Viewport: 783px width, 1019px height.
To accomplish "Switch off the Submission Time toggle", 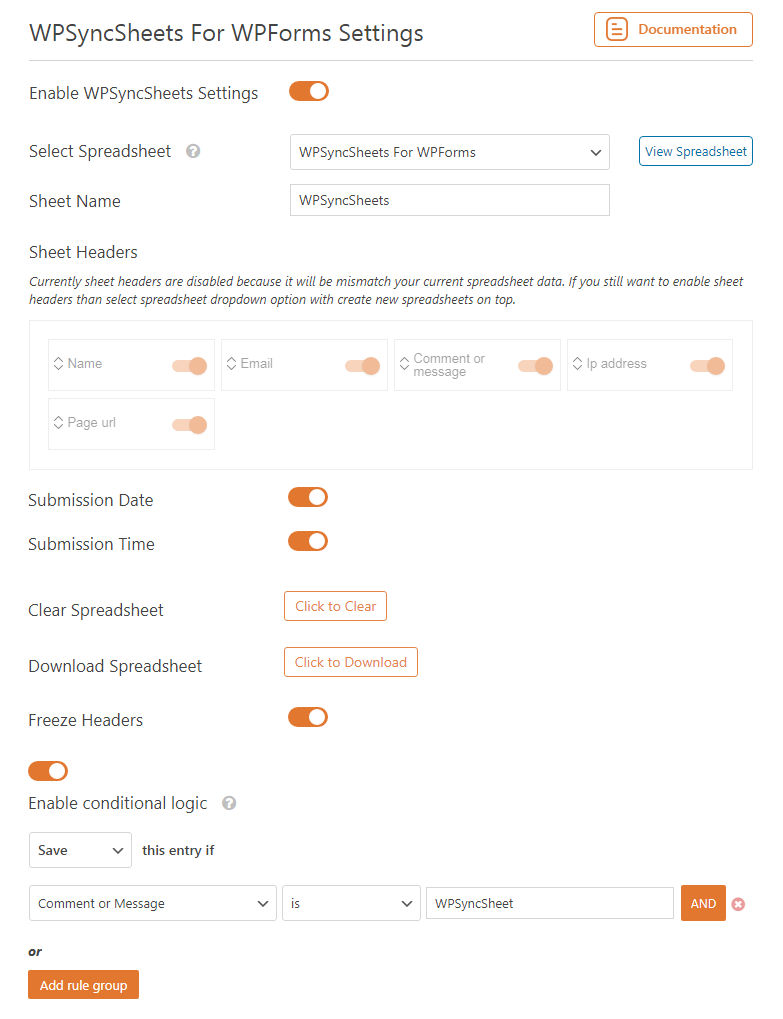I will tap(308, 541).
